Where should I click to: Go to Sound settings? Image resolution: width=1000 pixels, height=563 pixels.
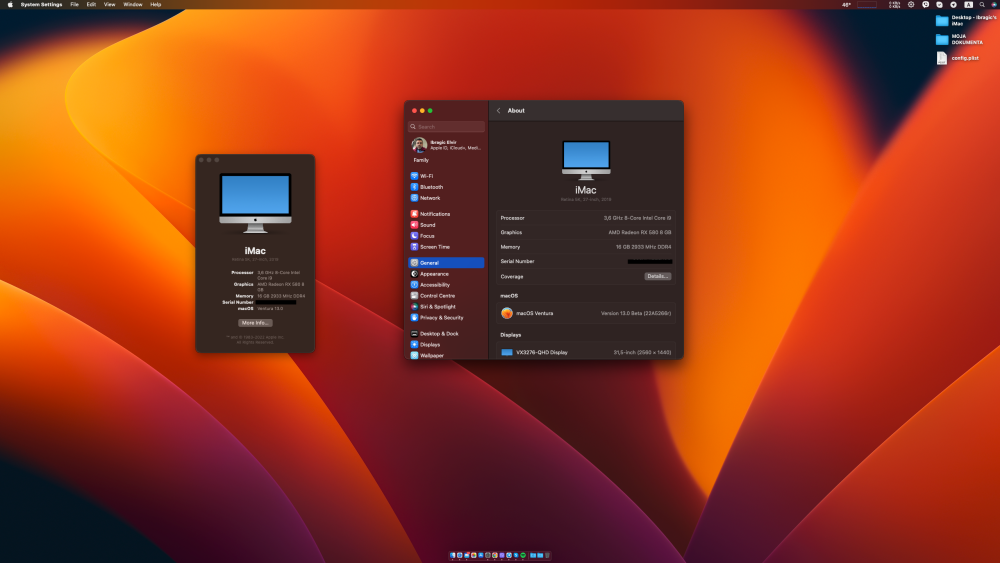pyautogui.click(x=445, y=224)
